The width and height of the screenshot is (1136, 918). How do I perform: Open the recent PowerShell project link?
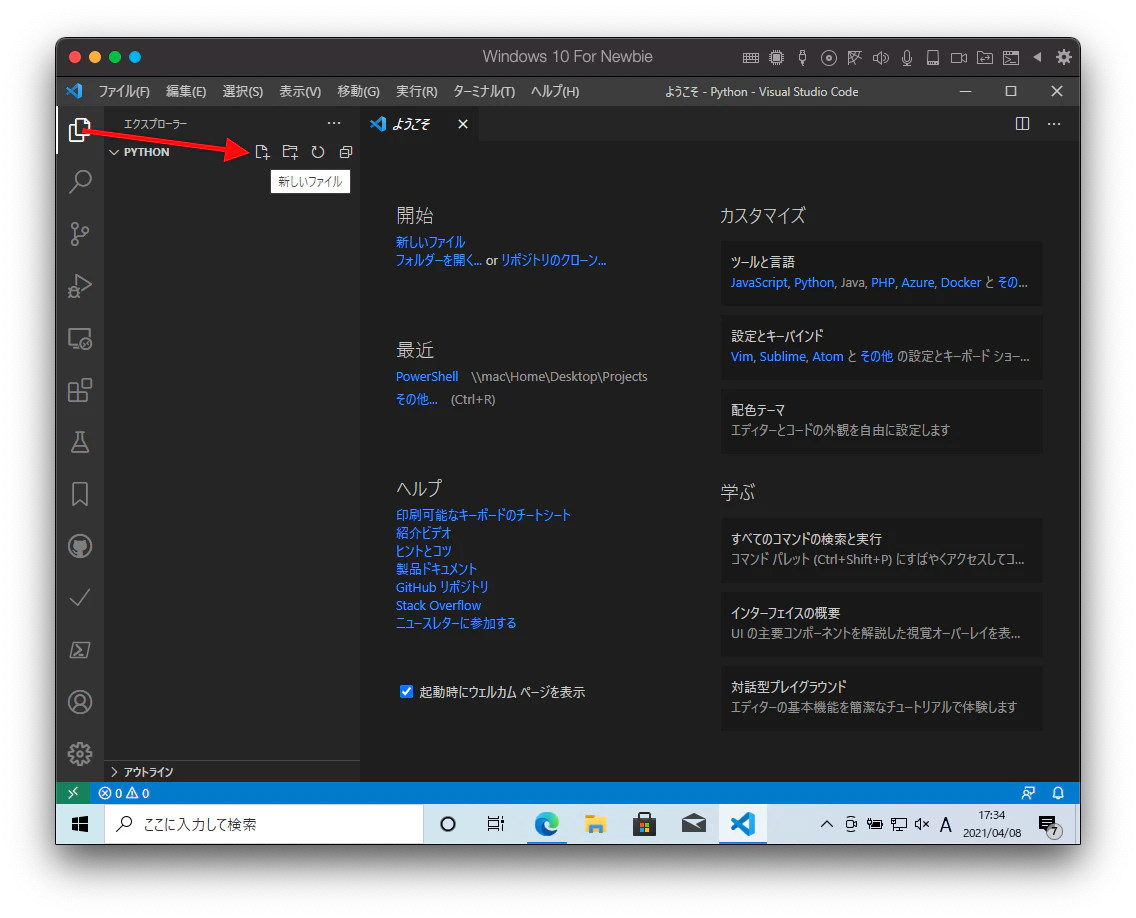click(427, 377)
